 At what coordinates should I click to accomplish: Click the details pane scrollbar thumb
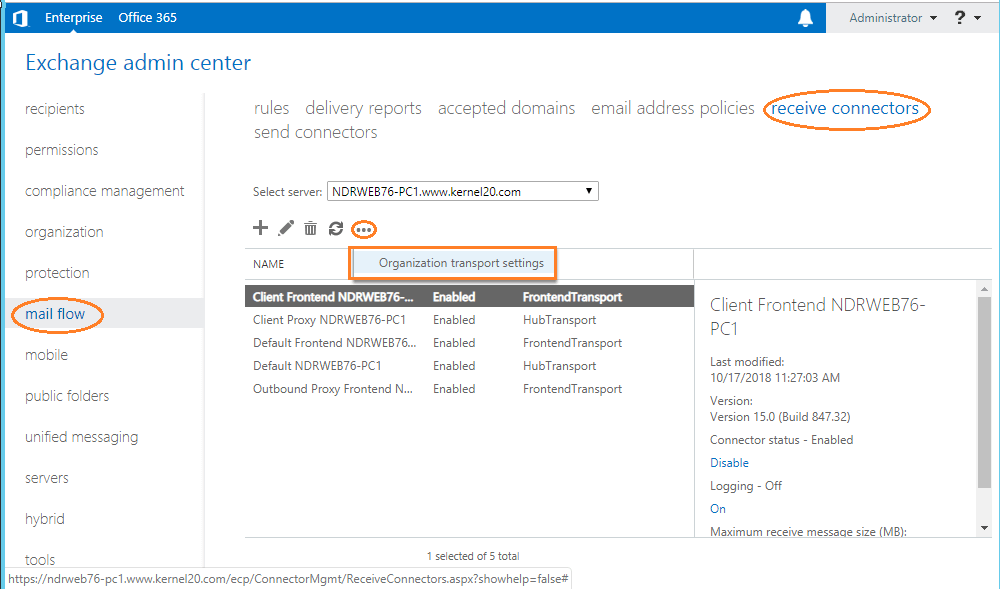tap(984, 392)
